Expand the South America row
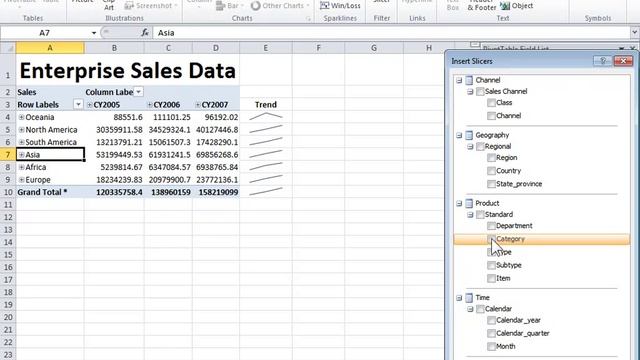This screenshot has width=640, height=360. (x=22, y=142)
